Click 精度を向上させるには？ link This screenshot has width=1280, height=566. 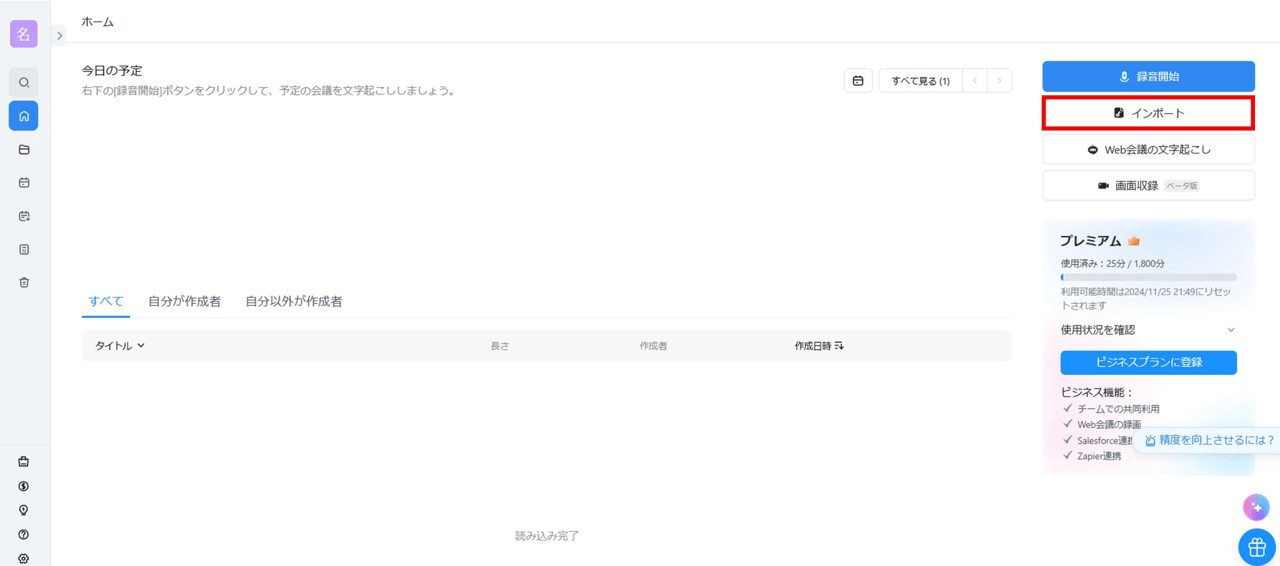(1210, 440)
